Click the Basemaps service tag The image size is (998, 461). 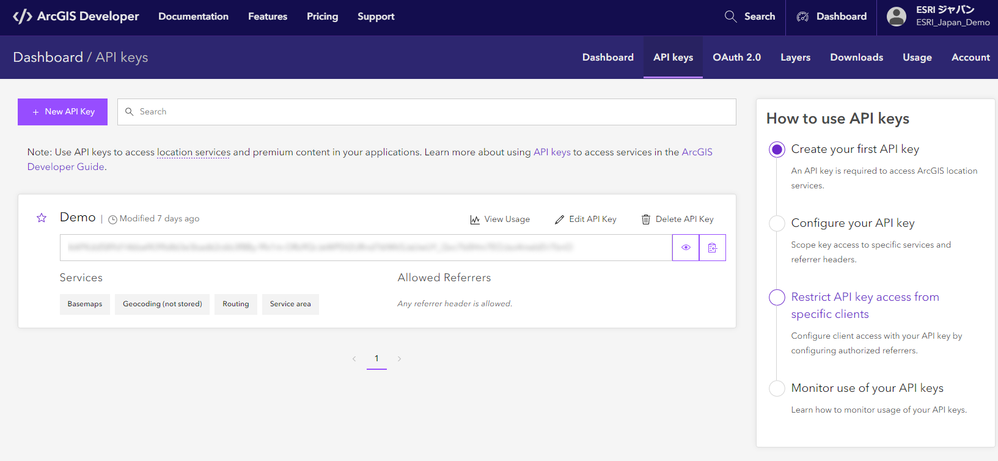85,304
